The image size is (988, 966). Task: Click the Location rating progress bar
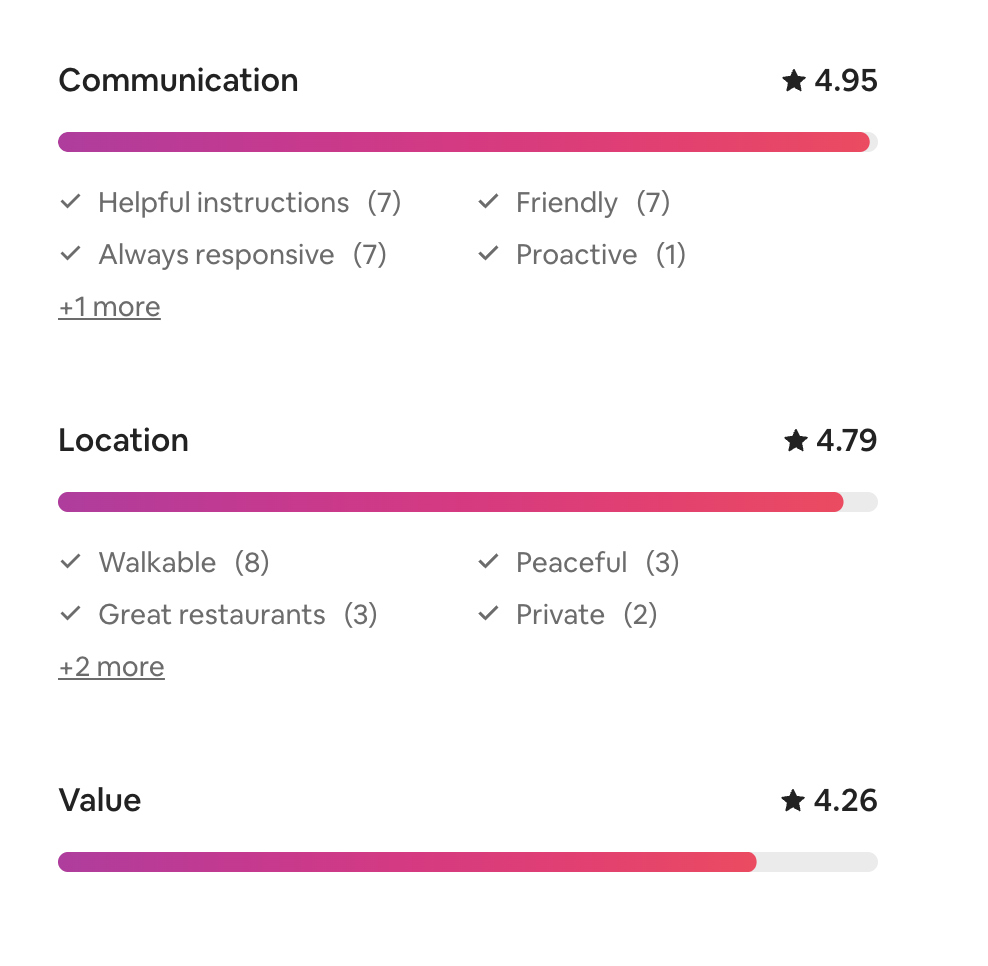pos(467,502)
